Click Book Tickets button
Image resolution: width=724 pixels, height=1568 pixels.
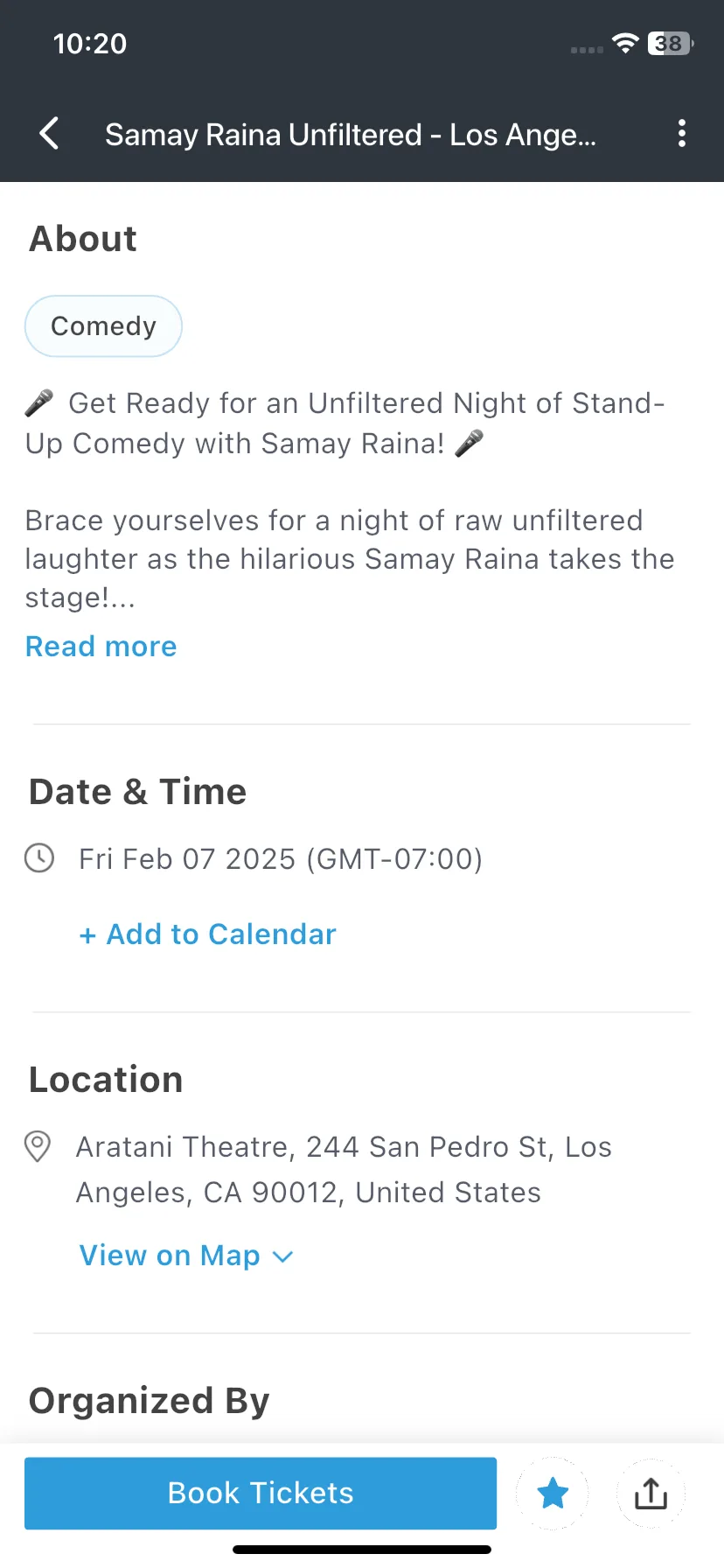coord(261,1493)
